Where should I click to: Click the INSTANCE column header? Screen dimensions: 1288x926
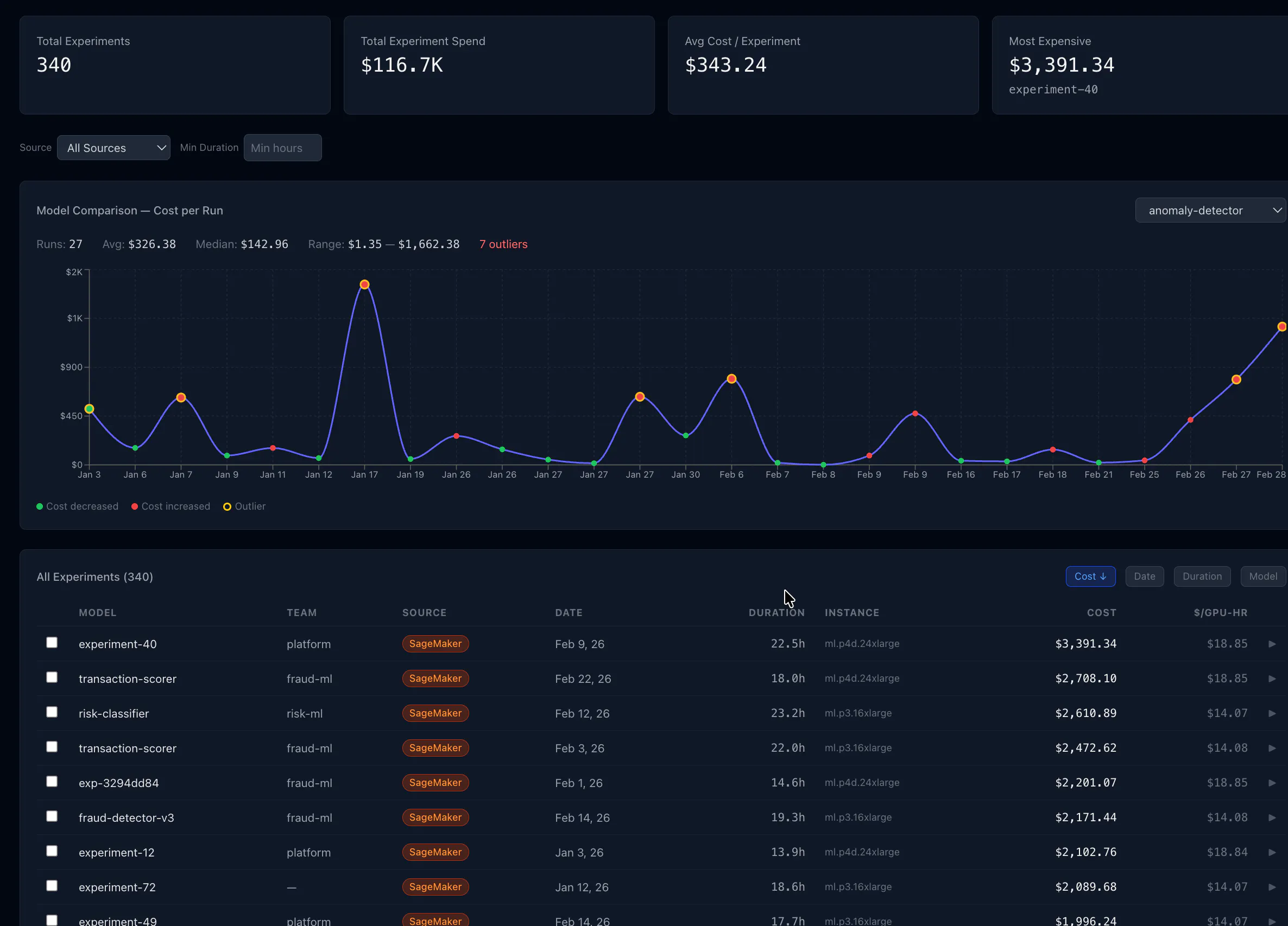pos(852,613)
